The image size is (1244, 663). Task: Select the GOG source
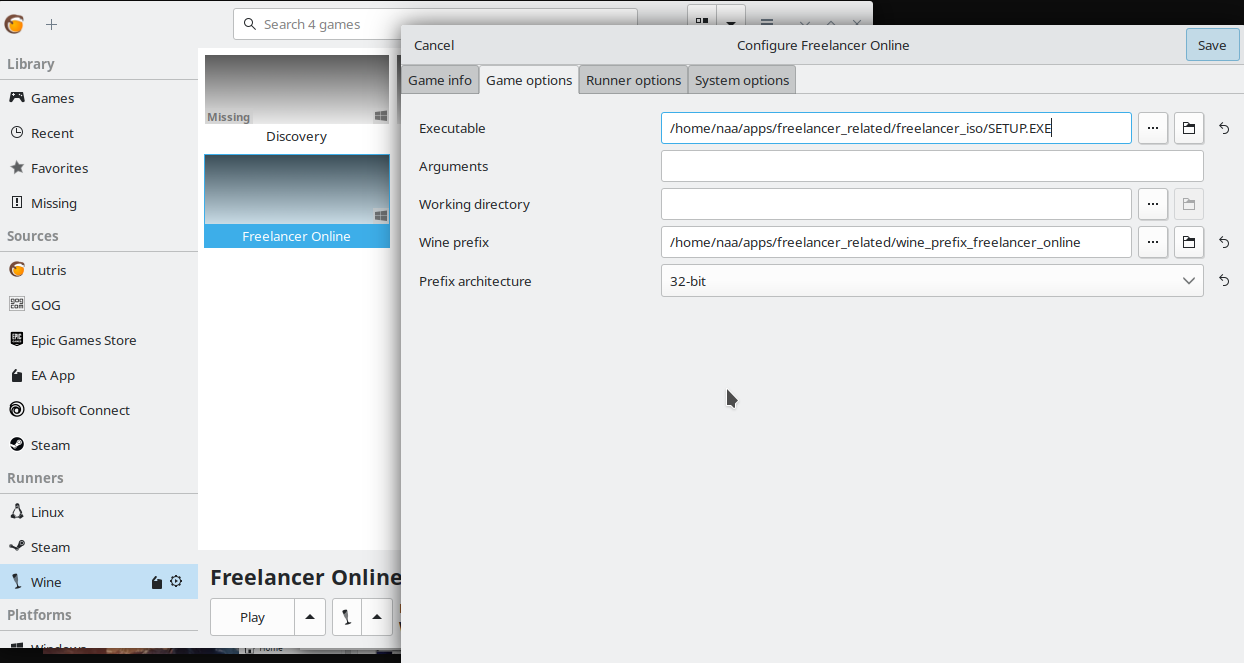pyautogui.click(x=99, y=305)
